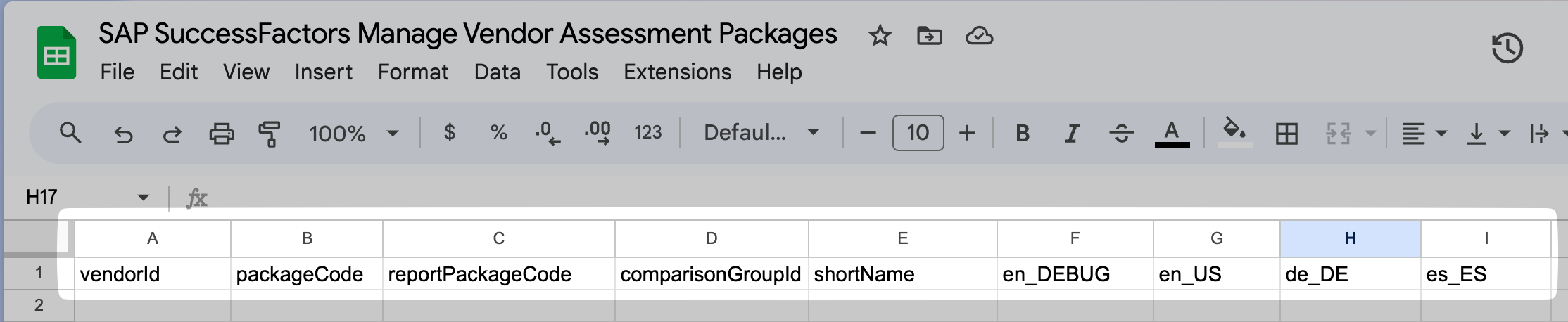Click the move to folder icon

[929, 35]
